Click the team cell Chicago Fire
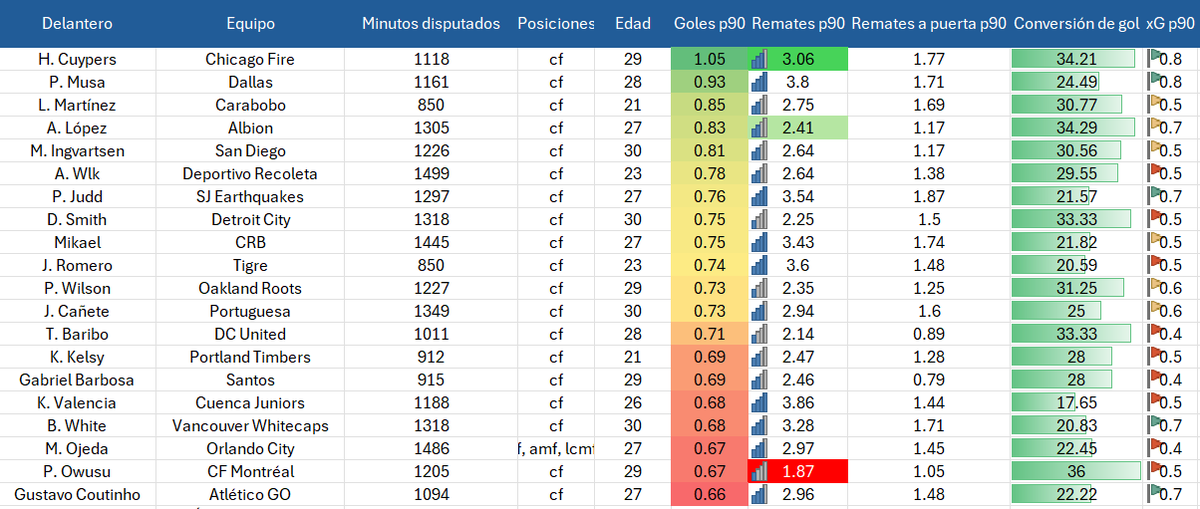The width and height of the screenshot is (1200, 509). pyautogui.click(x=250, y=59)
